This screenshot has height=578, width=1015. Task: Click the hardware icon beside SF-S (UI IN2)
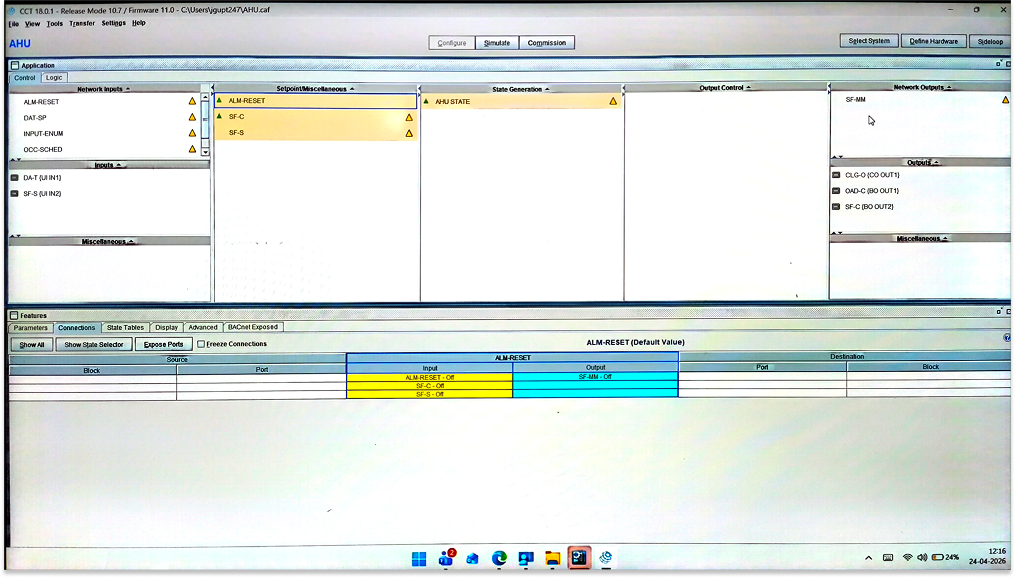[x=15, y=194]
